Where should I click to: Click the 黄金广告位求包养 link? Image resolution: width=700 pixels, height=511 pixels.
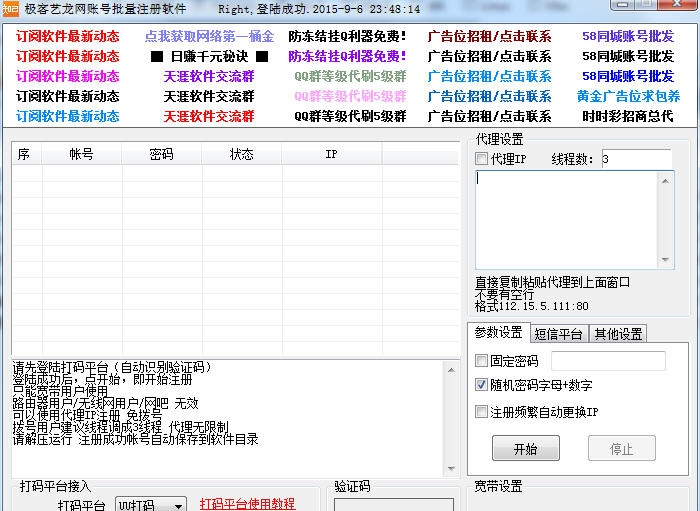pos(628,96)
